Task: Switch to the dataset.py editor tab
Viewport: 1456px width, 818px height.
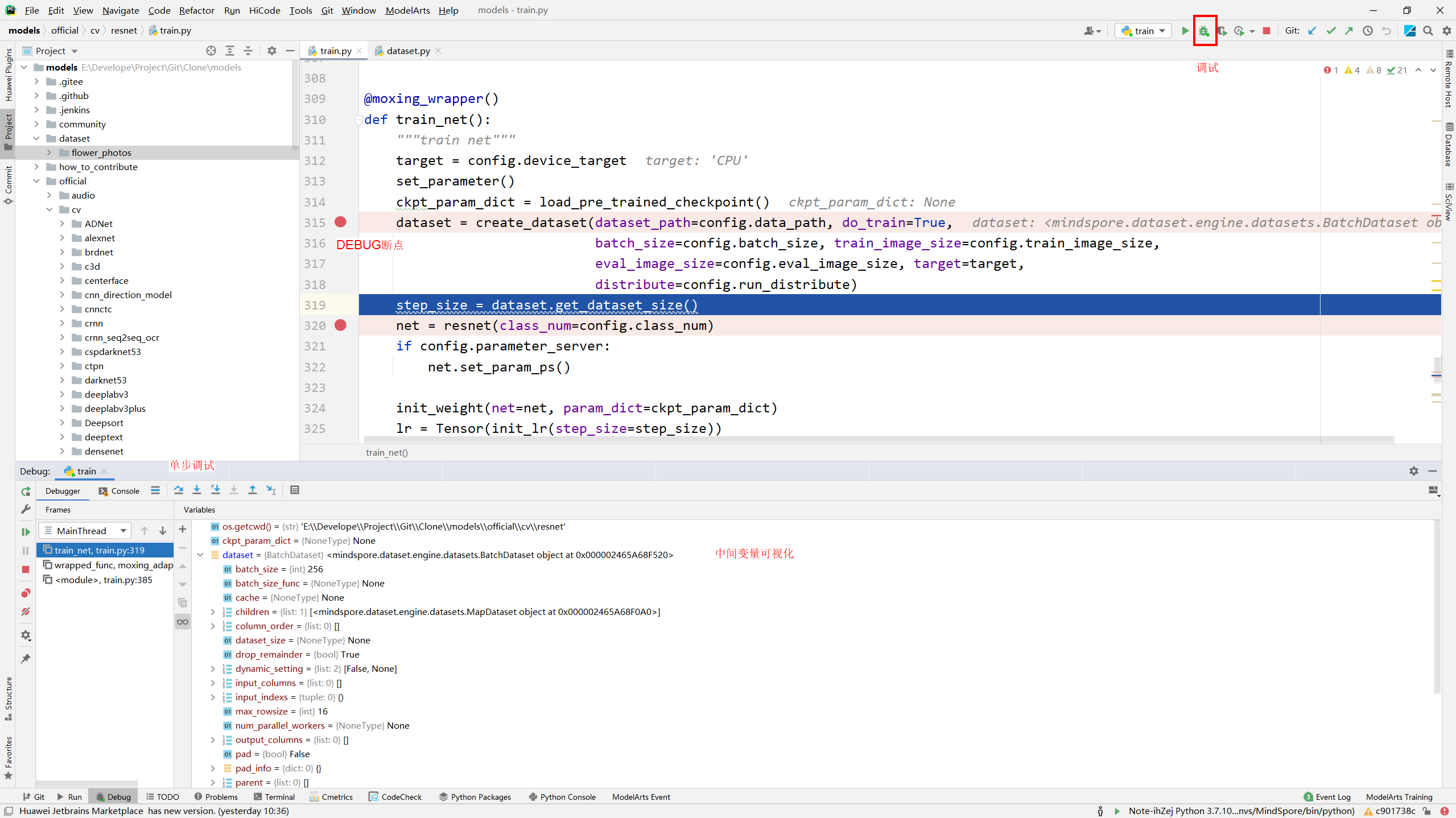Action: 407,51
